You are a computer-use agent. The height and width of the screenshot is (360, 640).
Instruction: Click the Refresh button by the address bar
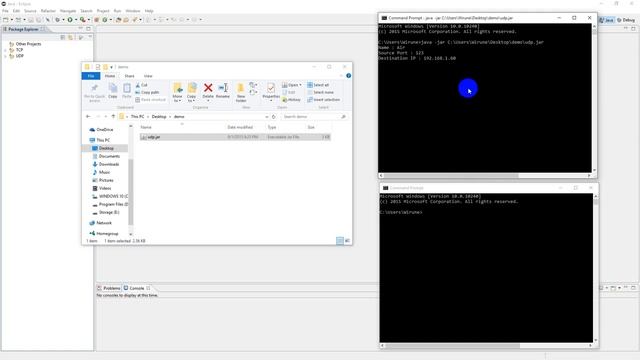coord(274,117)
